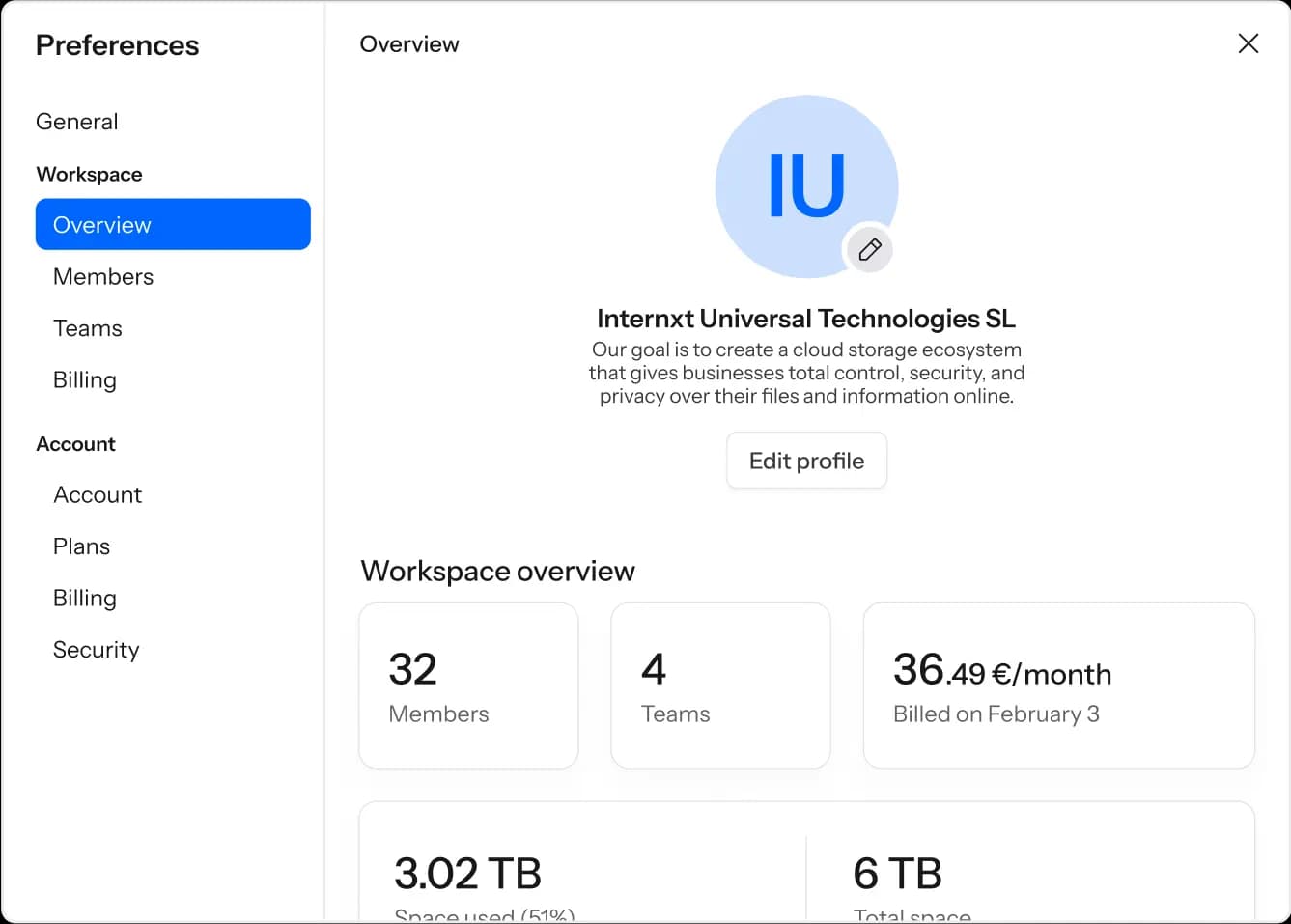1291x924 pixels.
Task: Select the 4 Teams card
Action: tap(720, 686)
